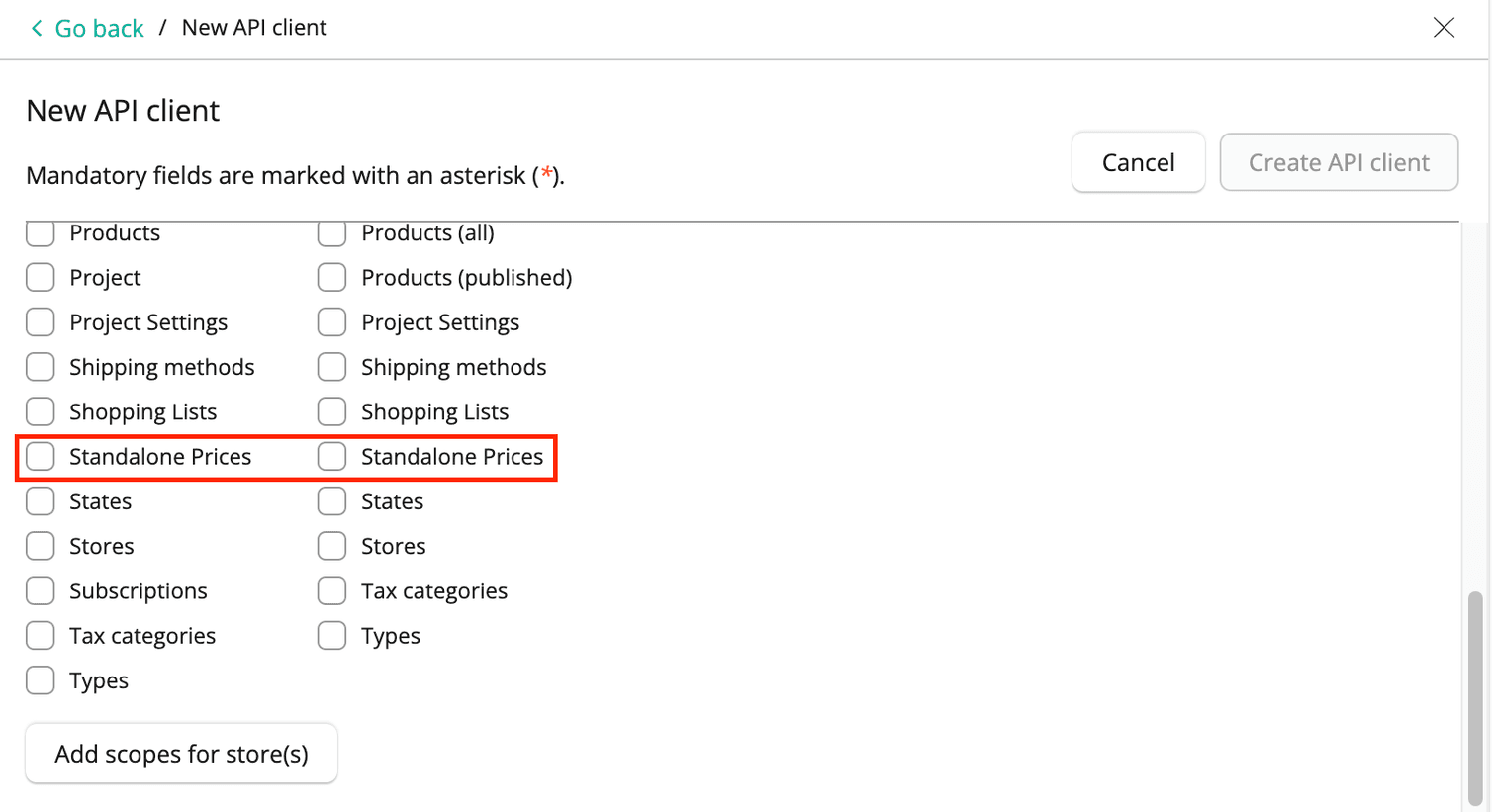This screenshot has width=1492, height=812.
Task: Enable Tax categories in the second column
Action: (x=331, y=591)
